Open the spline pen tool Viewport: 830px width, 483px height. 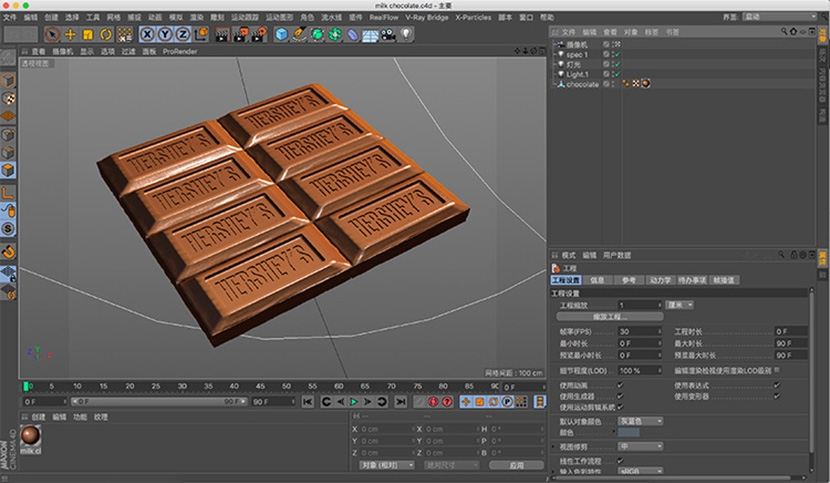pyautogui.click(x=300, y=34)
